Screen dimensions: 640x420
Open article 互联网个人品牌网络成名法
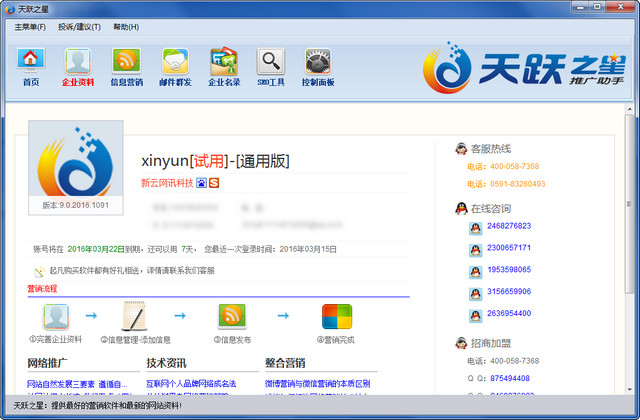point(191,384)
